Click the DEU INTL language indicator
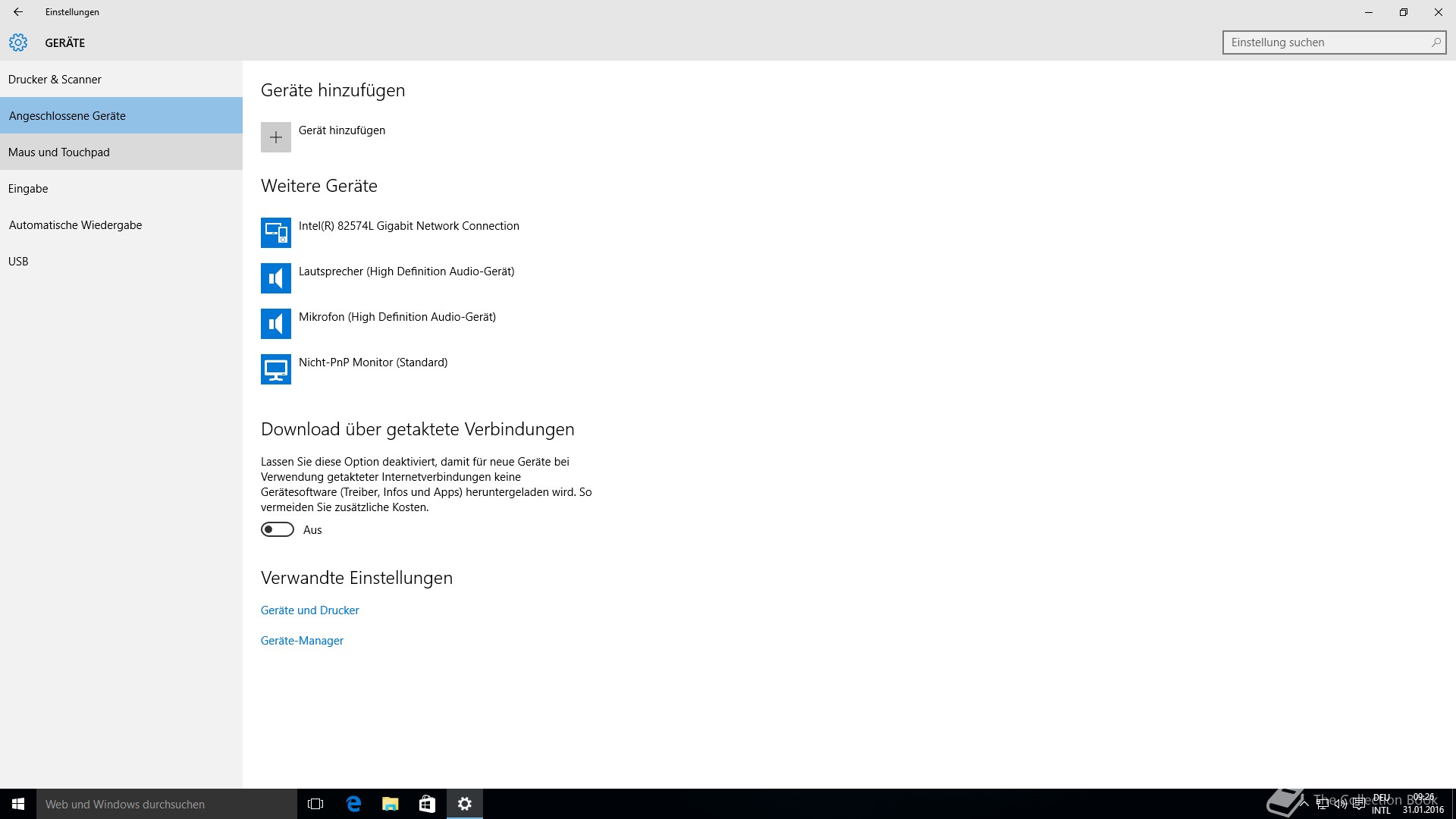The image size is (1456, 819). click(1381, 804)
